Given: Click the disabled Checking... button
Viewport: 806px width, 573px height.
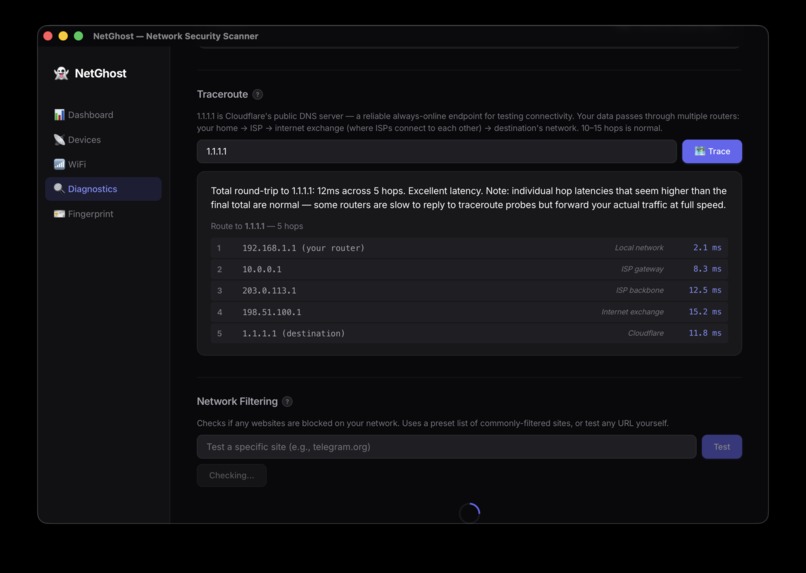Looking at the screenshot, I should point(231,475).
